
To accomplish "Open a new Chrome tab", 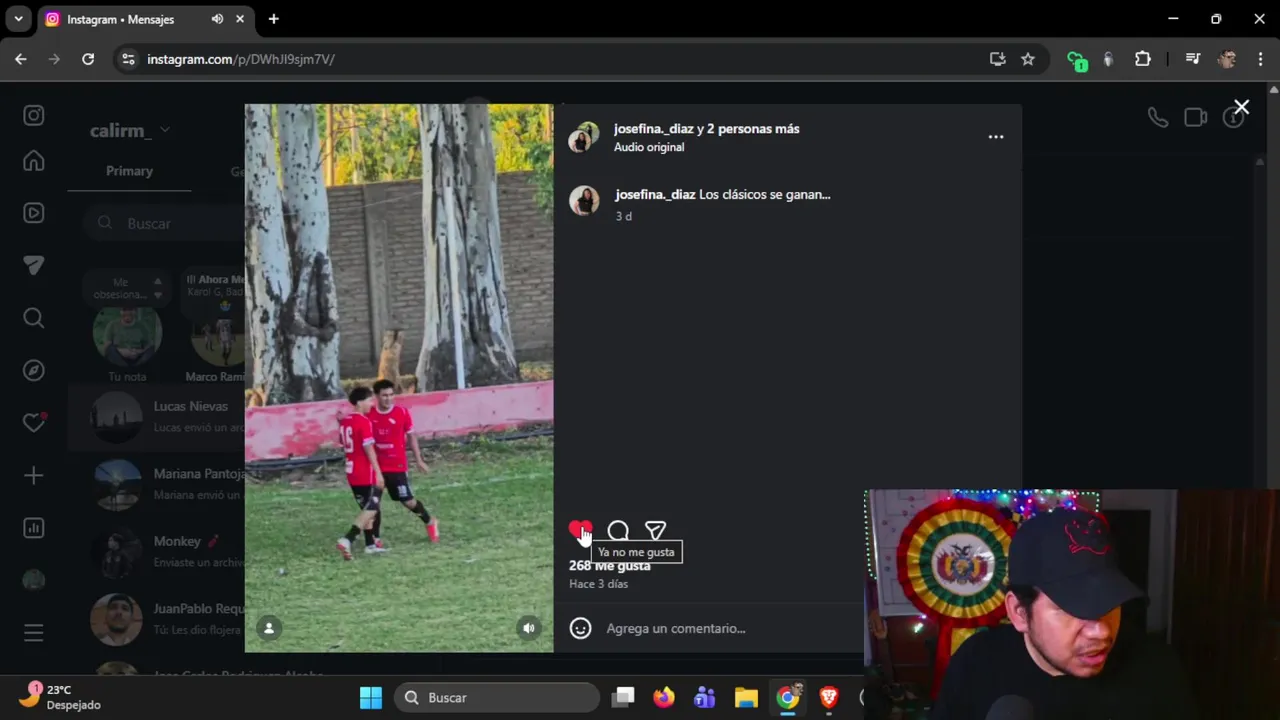I will point(274,19).
